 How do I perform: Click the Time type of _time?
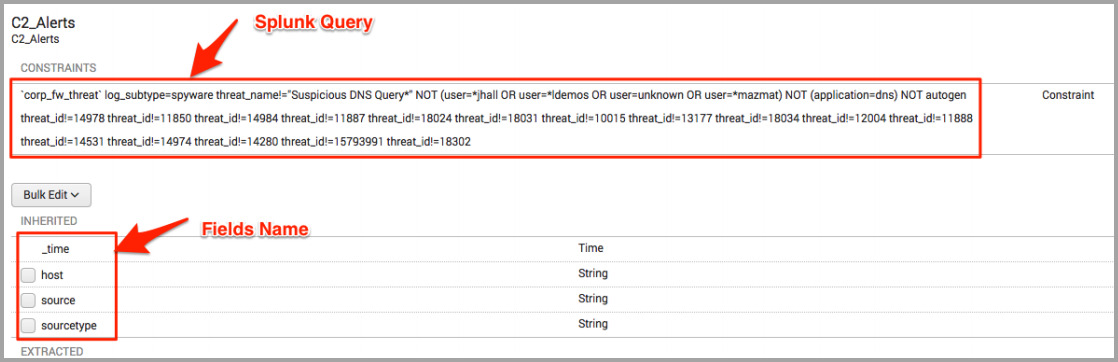[590, 248]
